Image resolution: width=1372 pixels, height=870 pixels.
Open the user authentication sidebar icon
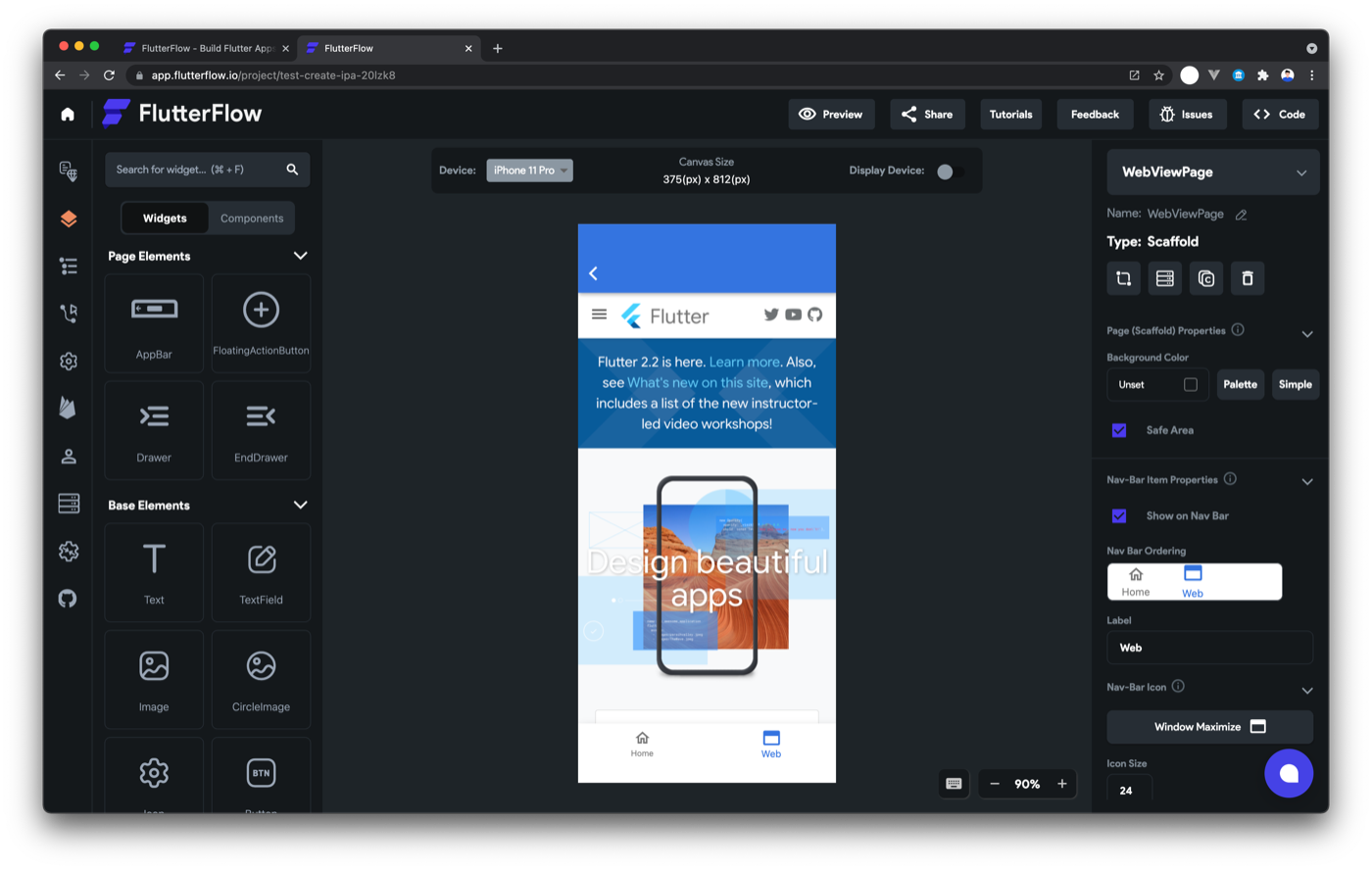pos(68,456)
